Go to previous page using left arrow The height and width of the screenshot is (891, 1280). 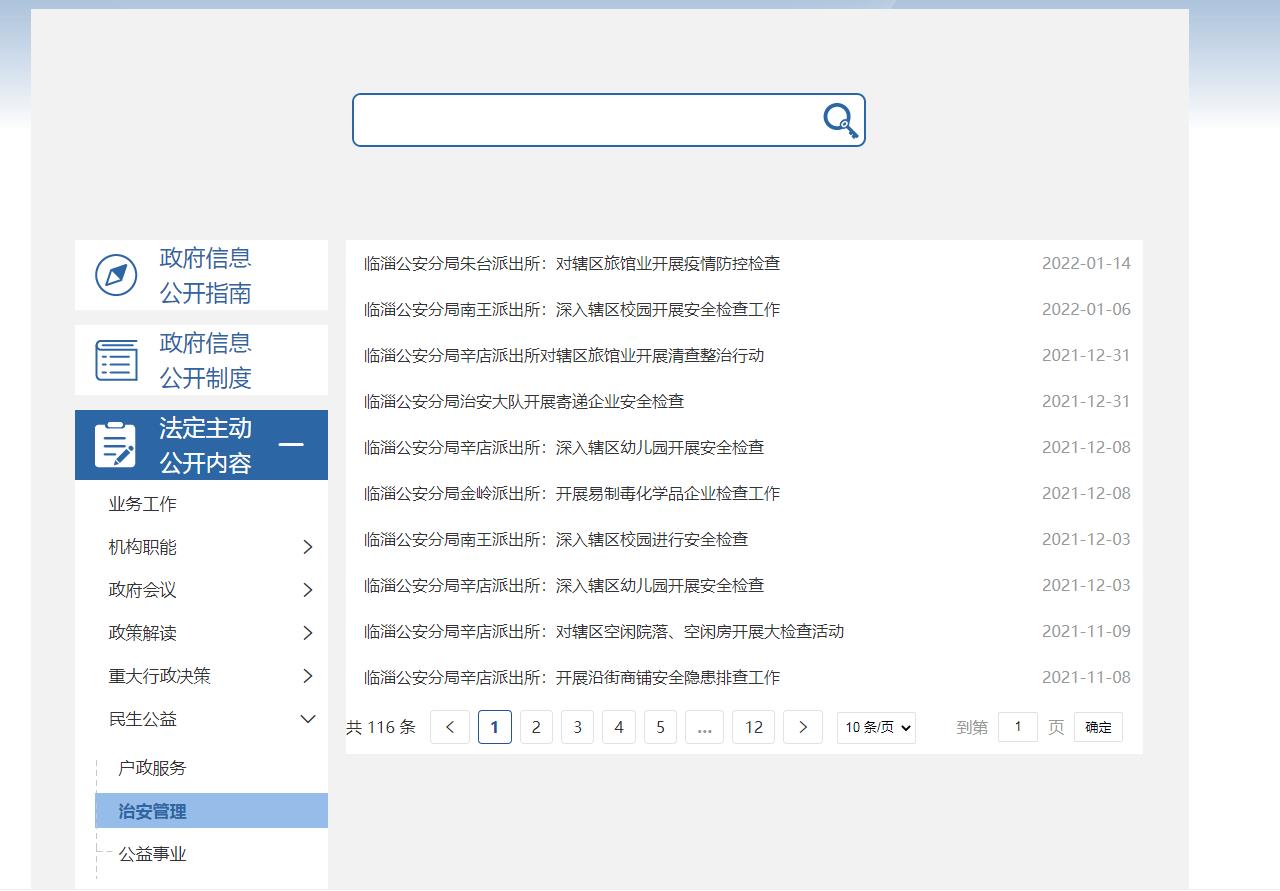click(450, 727)
